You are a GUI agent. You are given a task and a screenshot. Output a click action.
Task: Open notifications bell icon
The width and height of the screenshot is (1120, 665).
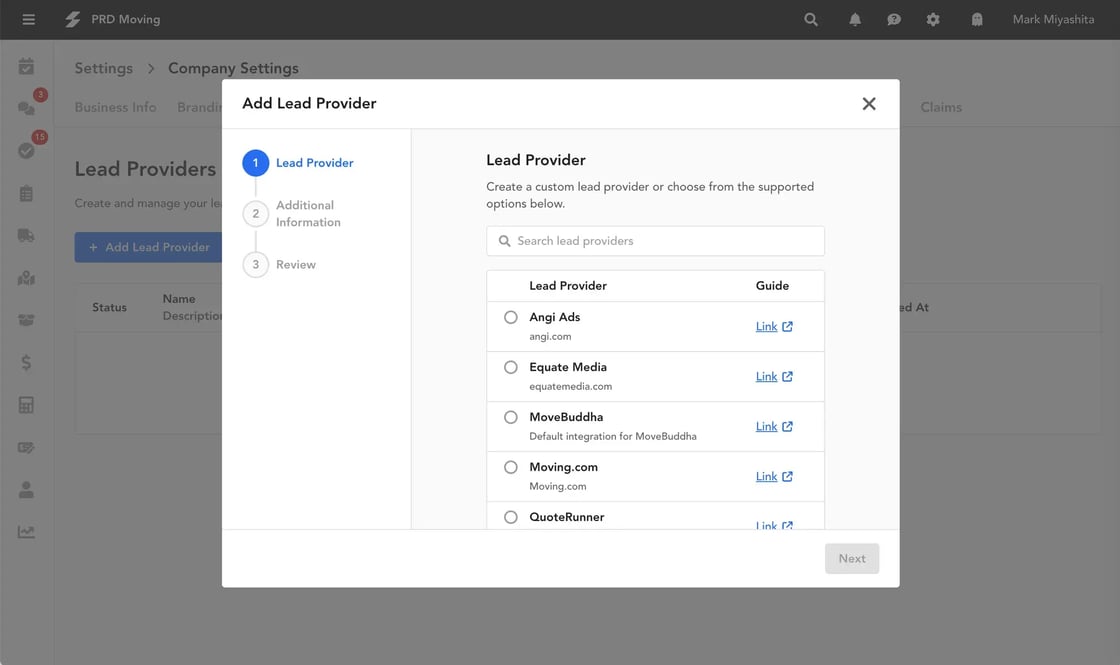coord(855,19)
